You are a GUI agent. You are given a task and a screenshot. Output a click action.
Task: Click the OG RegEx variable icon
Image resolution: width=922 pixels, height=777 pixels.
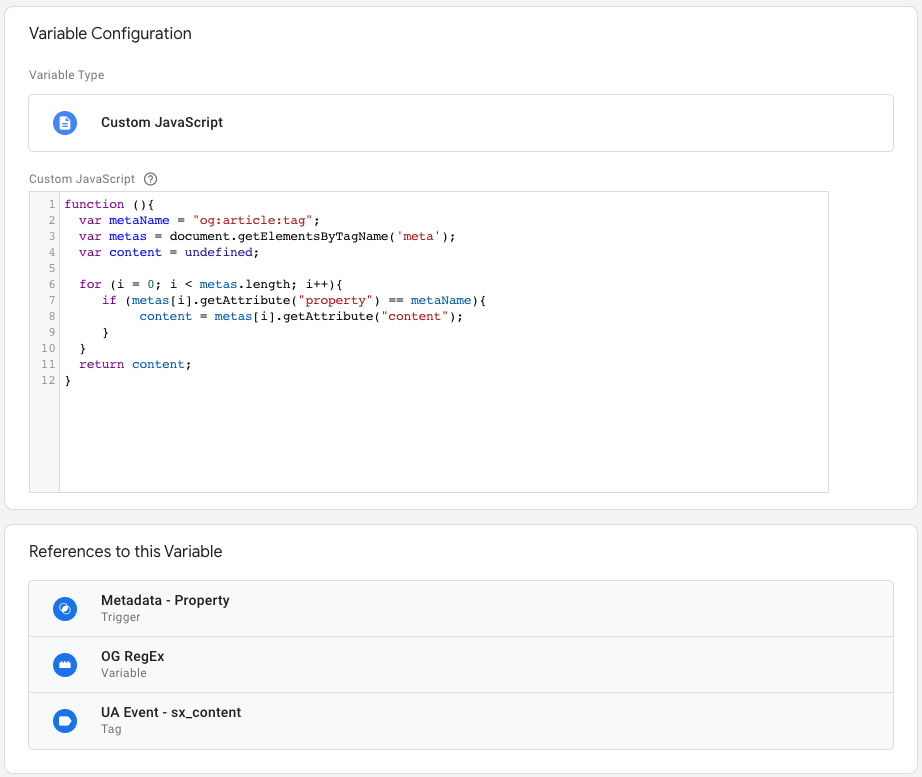[65, 665]
